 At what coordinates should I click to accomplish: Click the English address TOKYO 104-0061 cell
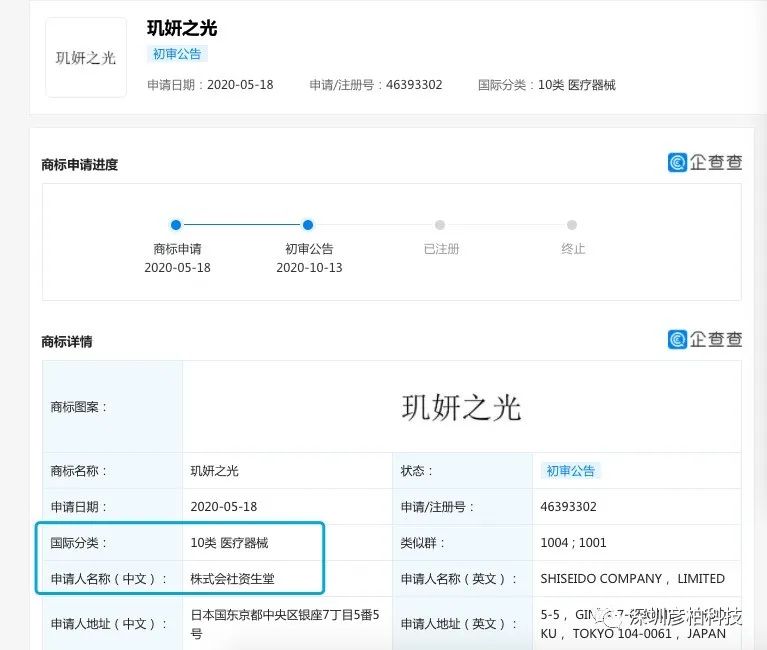coord(637,624)
